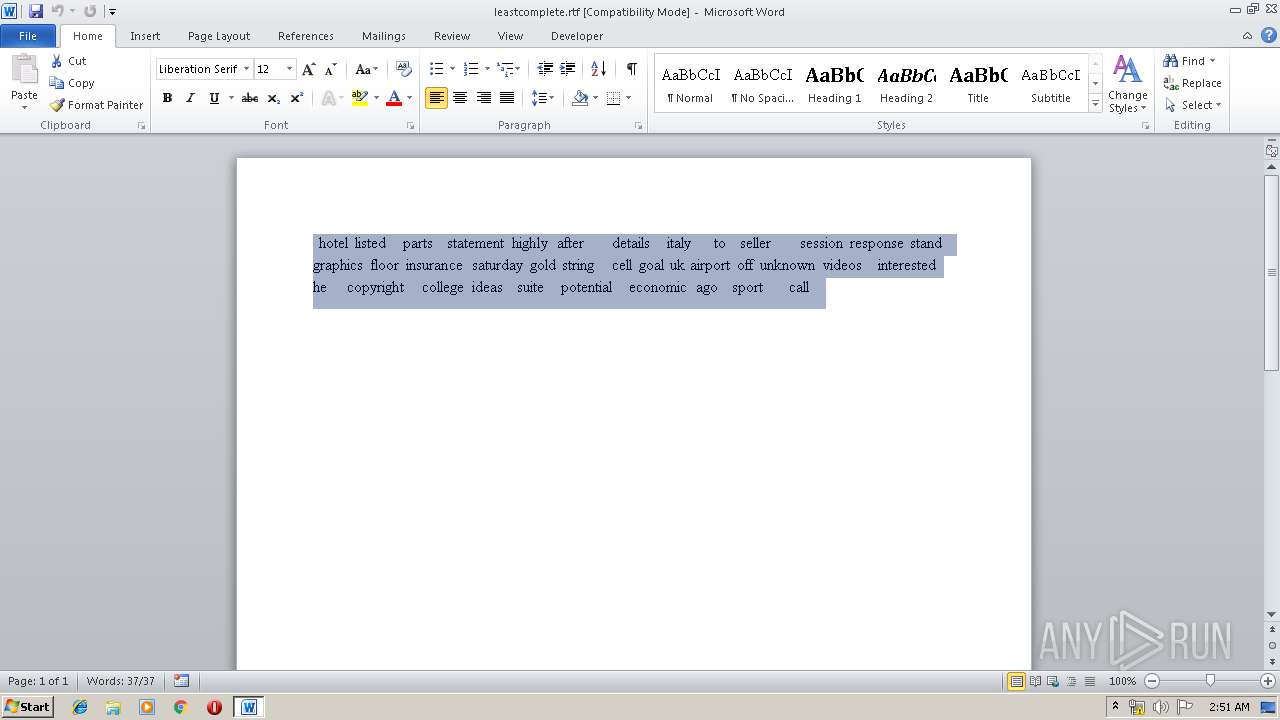Open Internet Explorer from taskbar
Viewport: 1280px width, 720px height.
point(80,707)
